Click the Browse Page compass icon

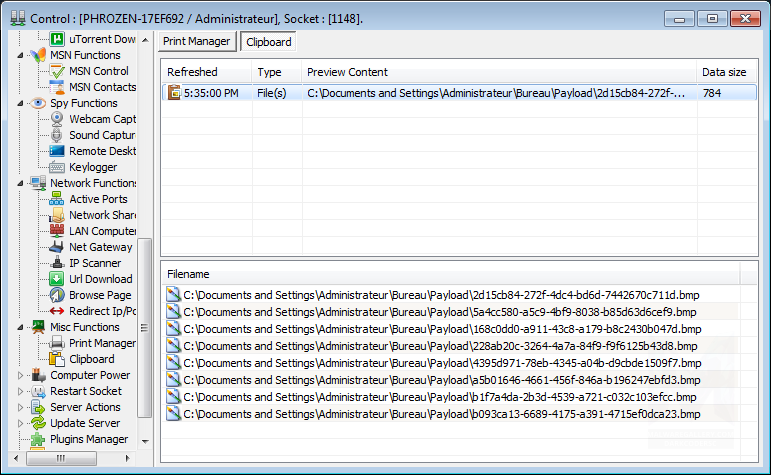pos(57,295)
